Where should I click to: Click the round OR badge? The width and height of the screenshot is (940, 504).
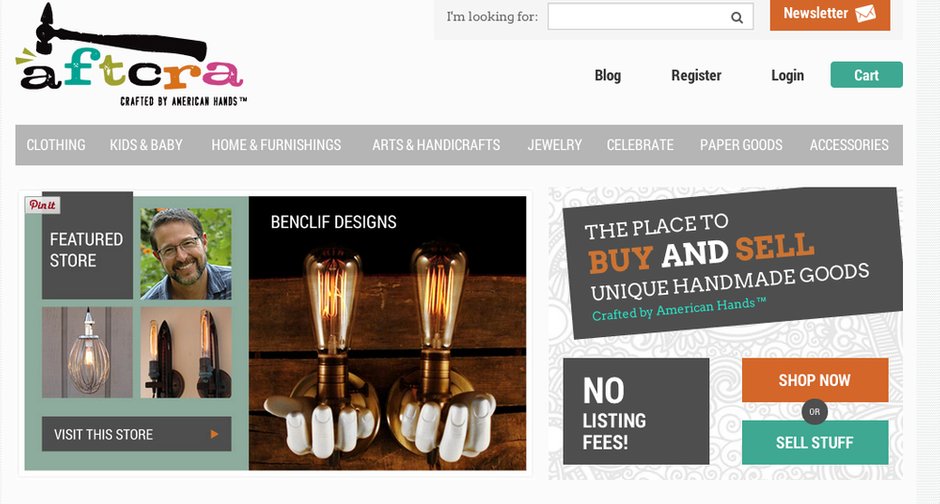(x=814, y=412)
